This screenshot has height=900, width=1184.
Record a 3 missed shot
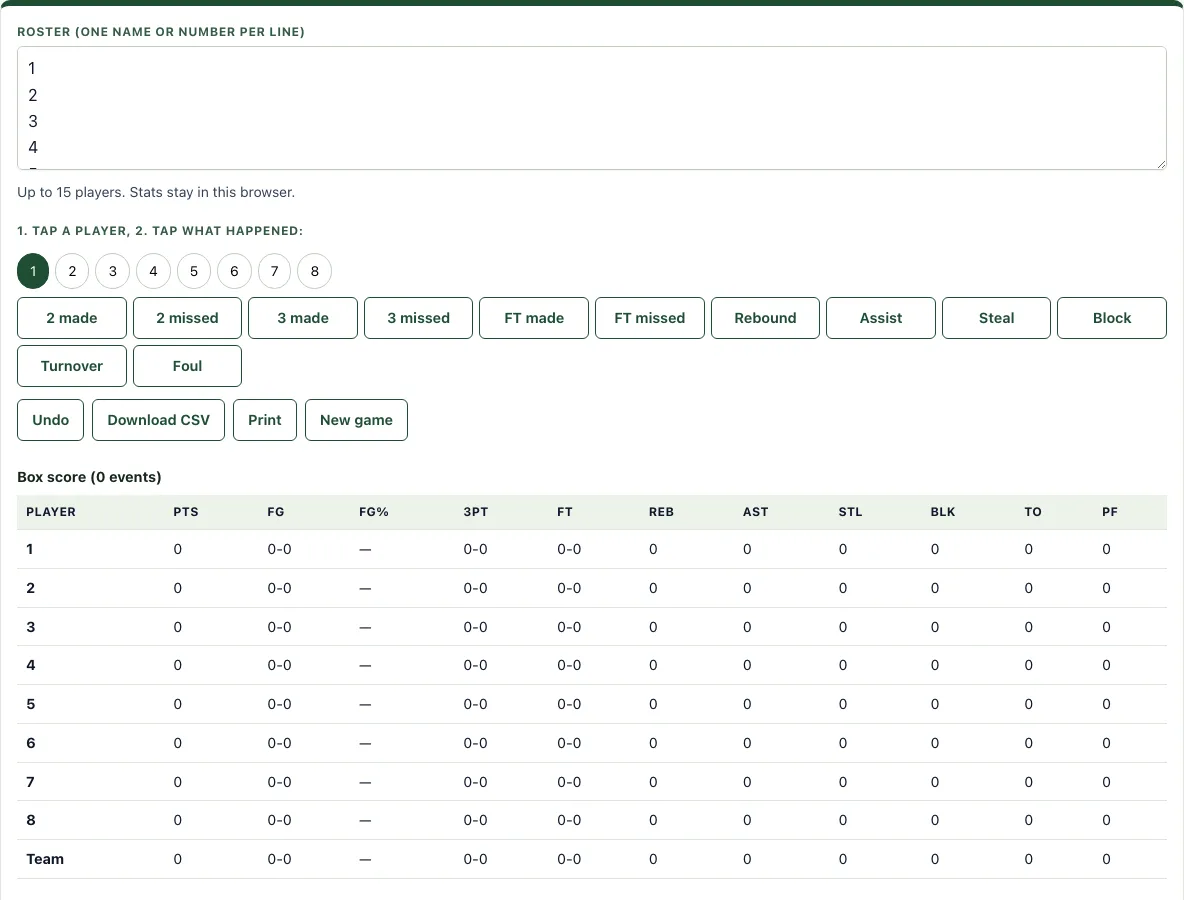(418, 318)
